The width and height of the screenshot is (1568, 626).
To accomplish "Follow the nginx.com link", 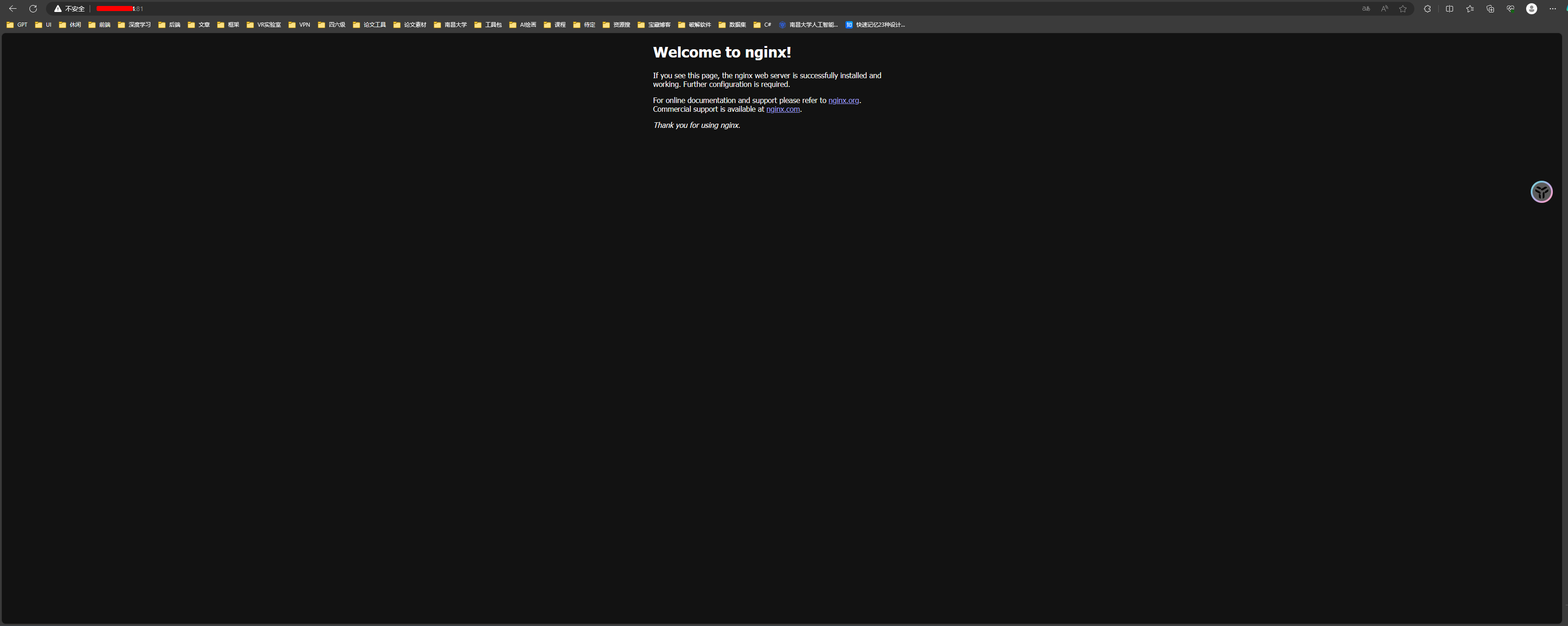I will pos(783,109).
